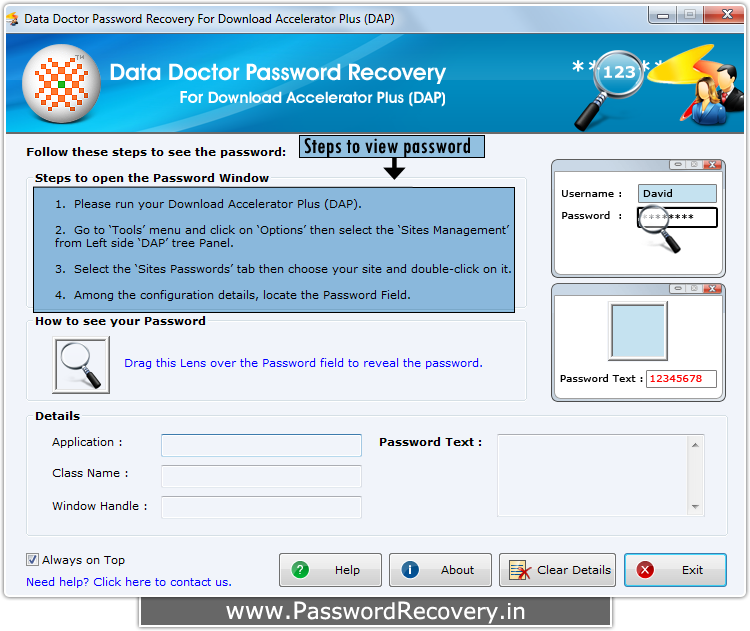Click the light blue preview square
The width and height of the screenshot is (750, 631).
pyautogui.click(x=638, y=331)
